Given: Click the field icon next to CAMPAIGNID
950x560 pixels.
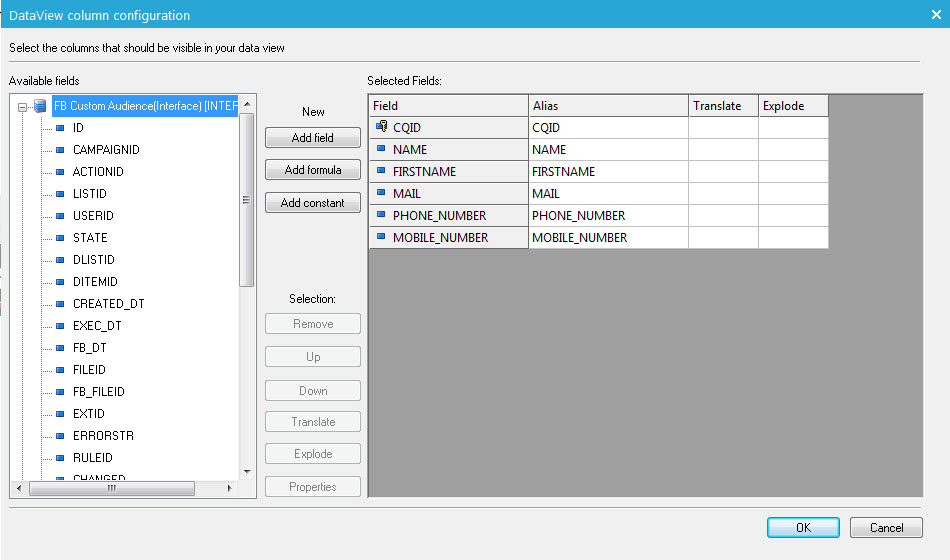Looking at the screenshot, I should 60,150.
